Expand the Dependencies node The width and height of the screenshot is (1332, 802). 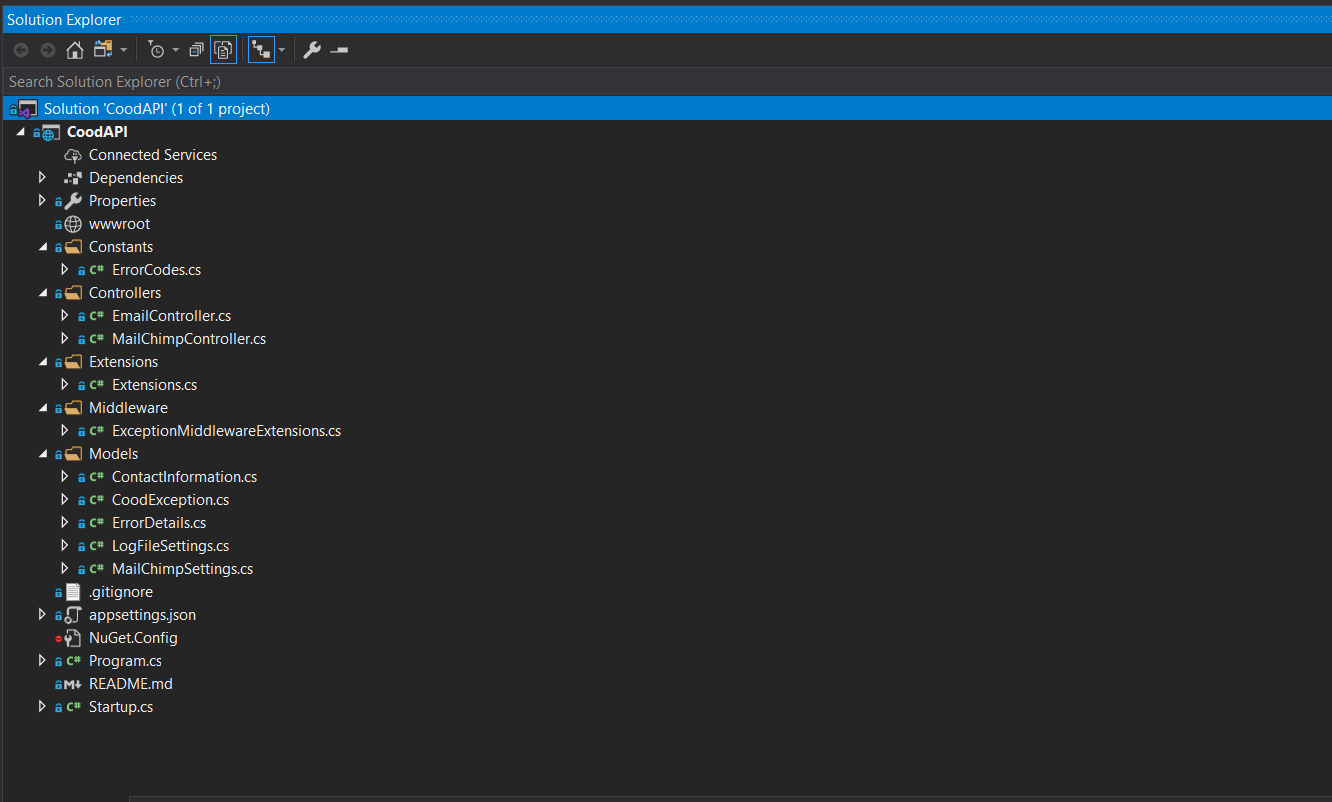tap(42, 177)
